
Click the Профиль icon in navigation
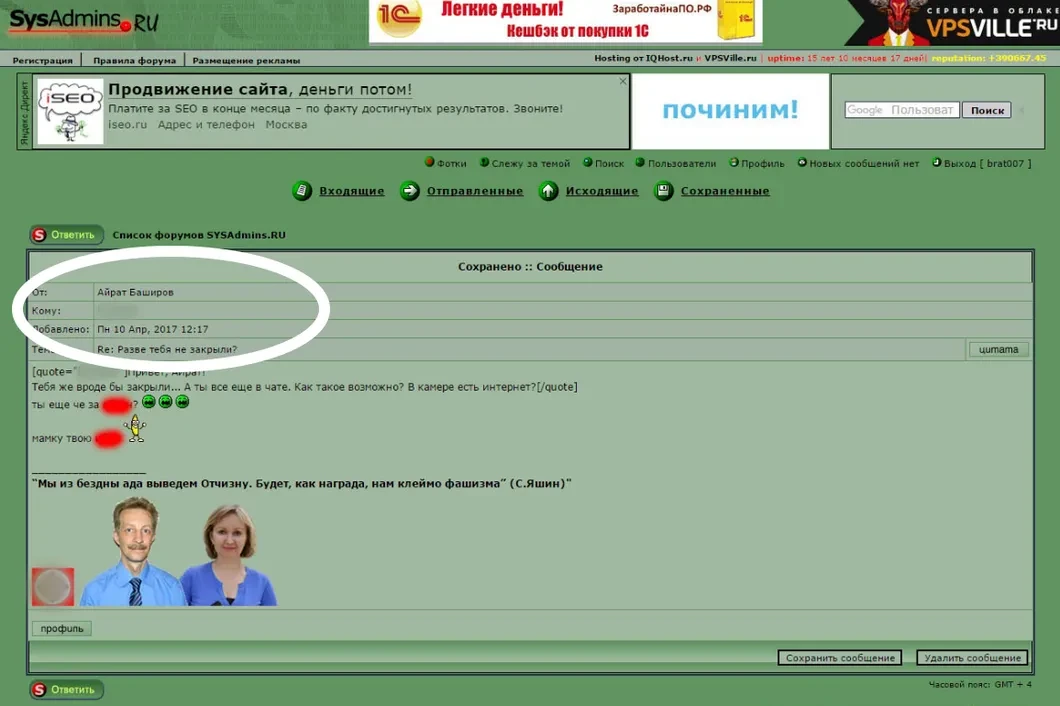coord(734,163)
